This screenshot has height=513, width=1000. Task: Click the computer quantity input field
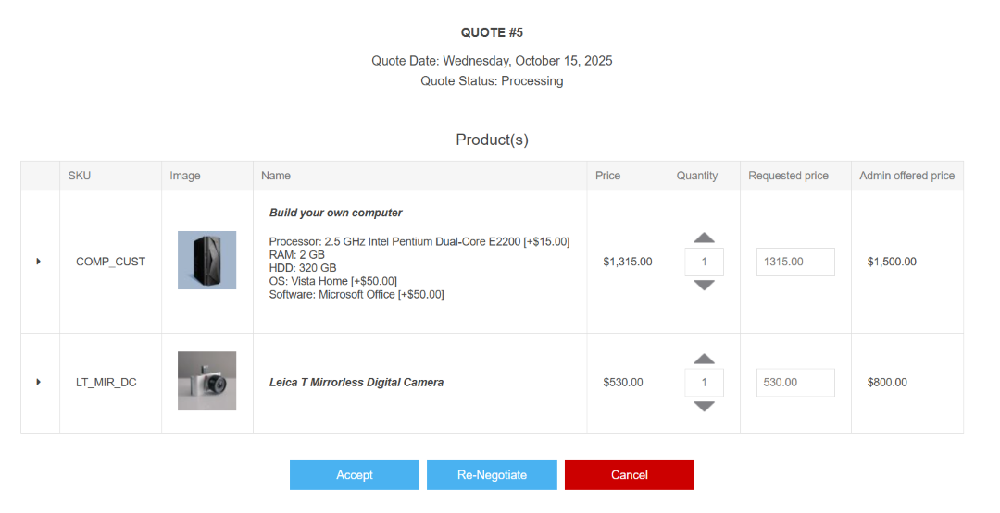(x=704, y=262)
